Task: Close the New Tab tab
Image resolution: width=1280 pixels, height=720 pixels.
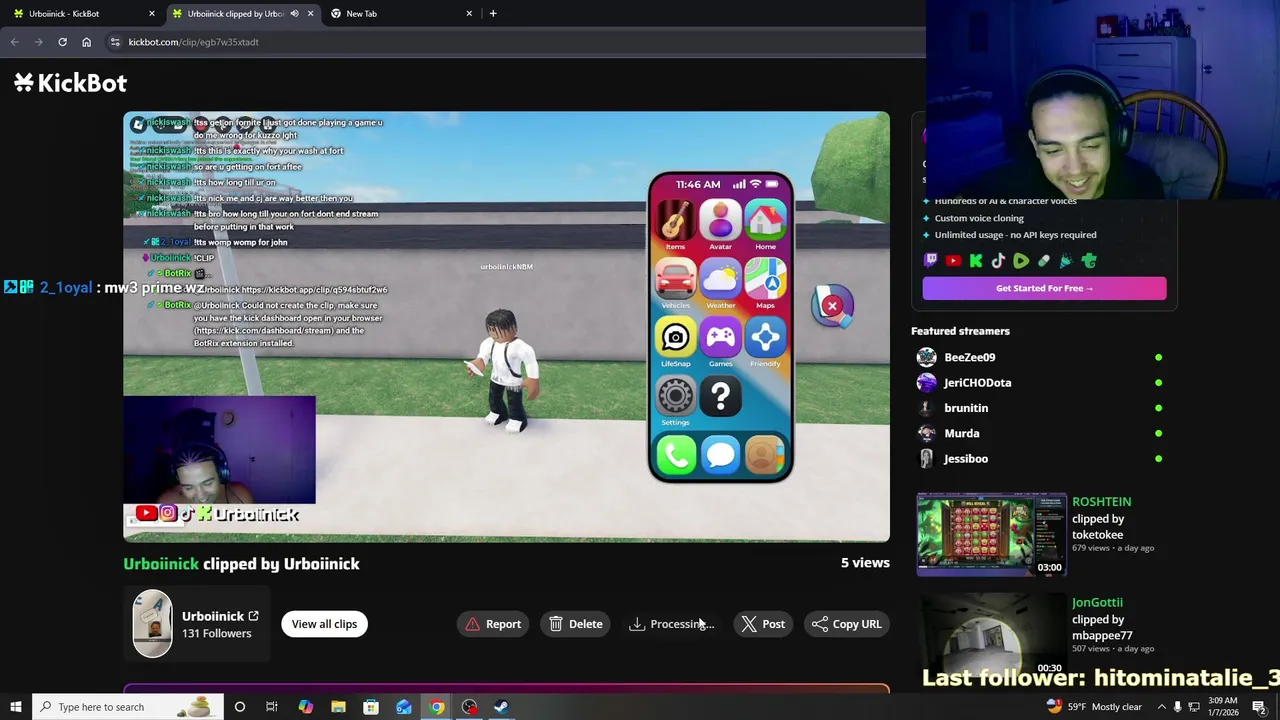Action: (469, 13)
